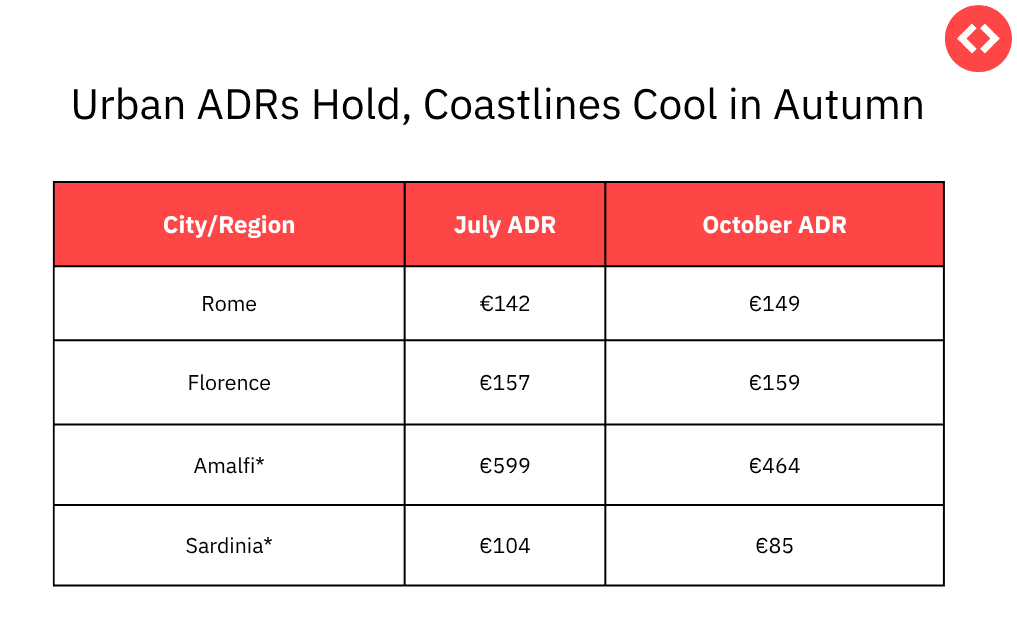Select Amalfi's October ADR value €464
This screenshot has height=641, width=1017.
point(774,465)
